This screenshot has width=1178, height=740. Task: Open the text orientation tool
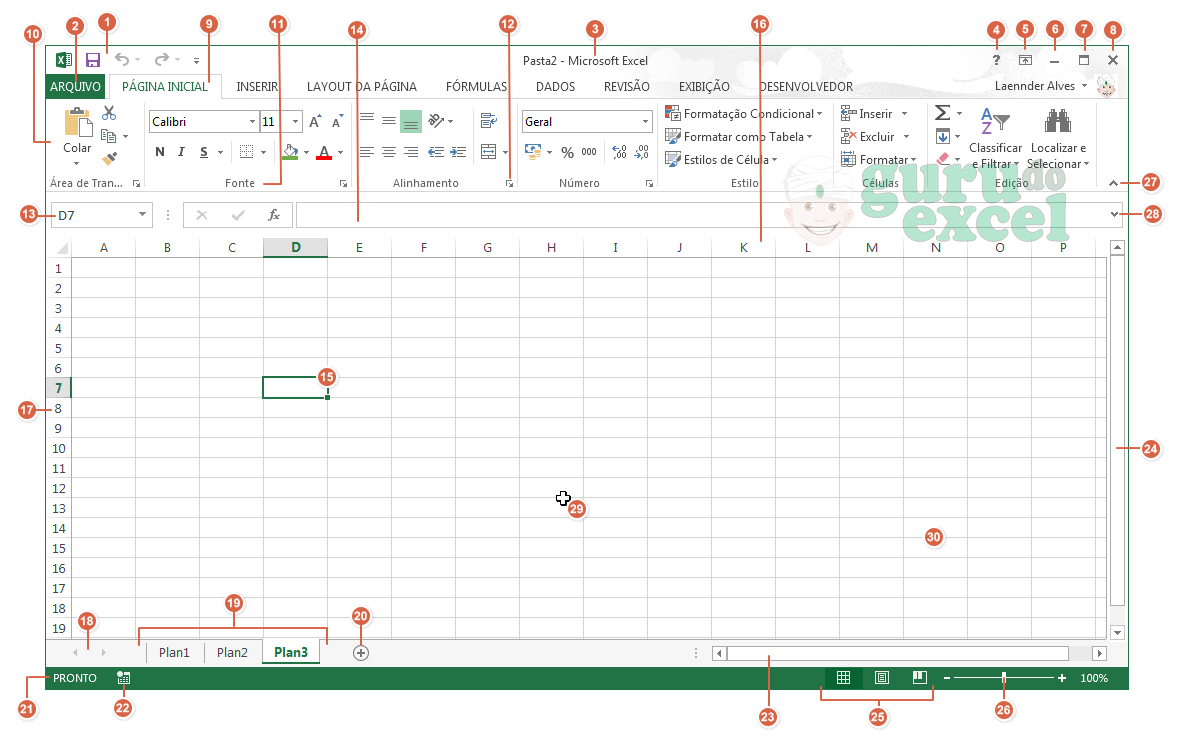(436, 120)
